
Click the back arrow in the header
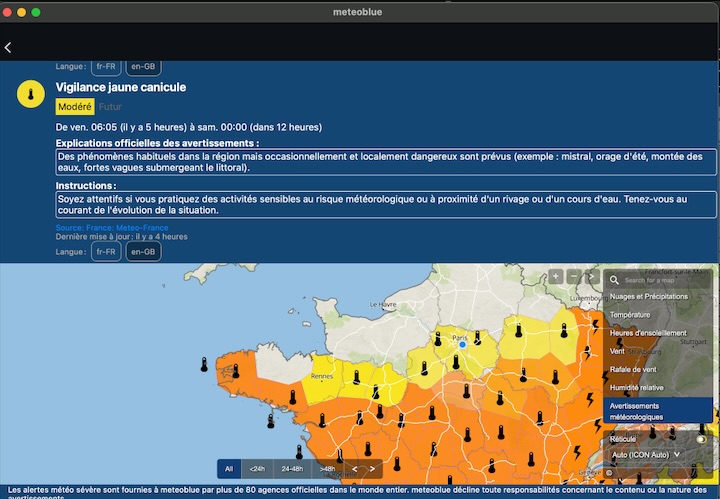pyautogui.click(x=9, y=48)
